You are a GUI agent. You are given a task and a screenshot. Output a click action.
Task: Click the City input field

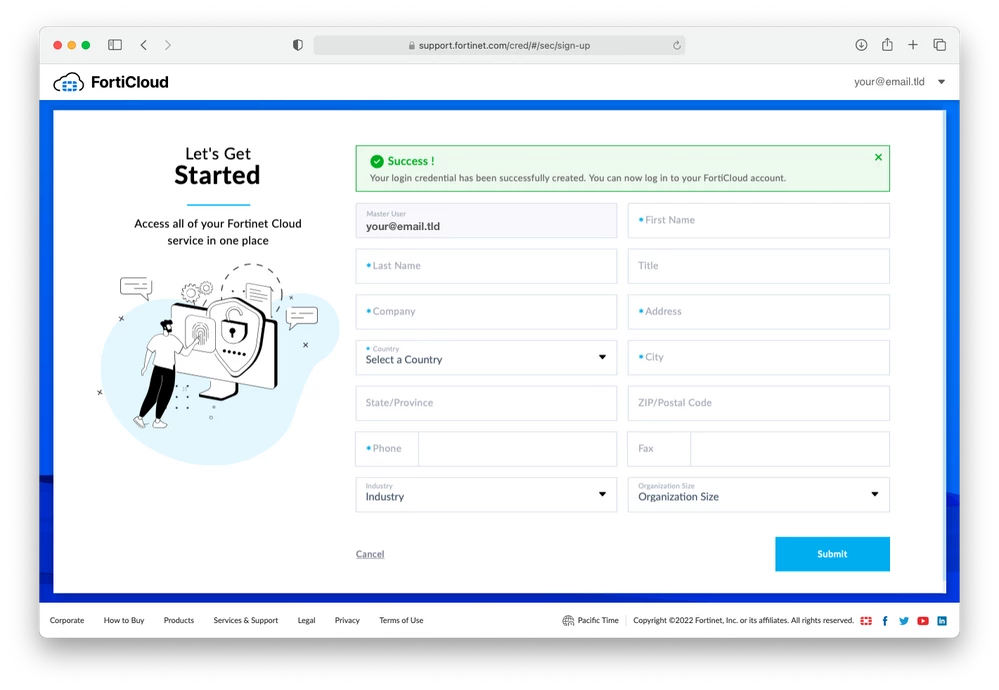(x=758, y=357)
